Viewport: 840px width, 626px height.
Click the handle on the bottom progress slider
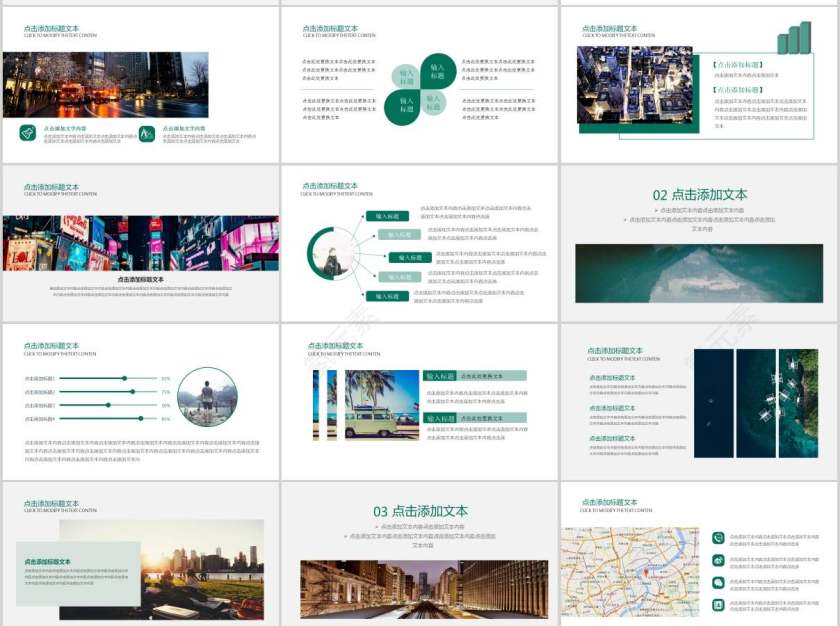coord(141,418)
